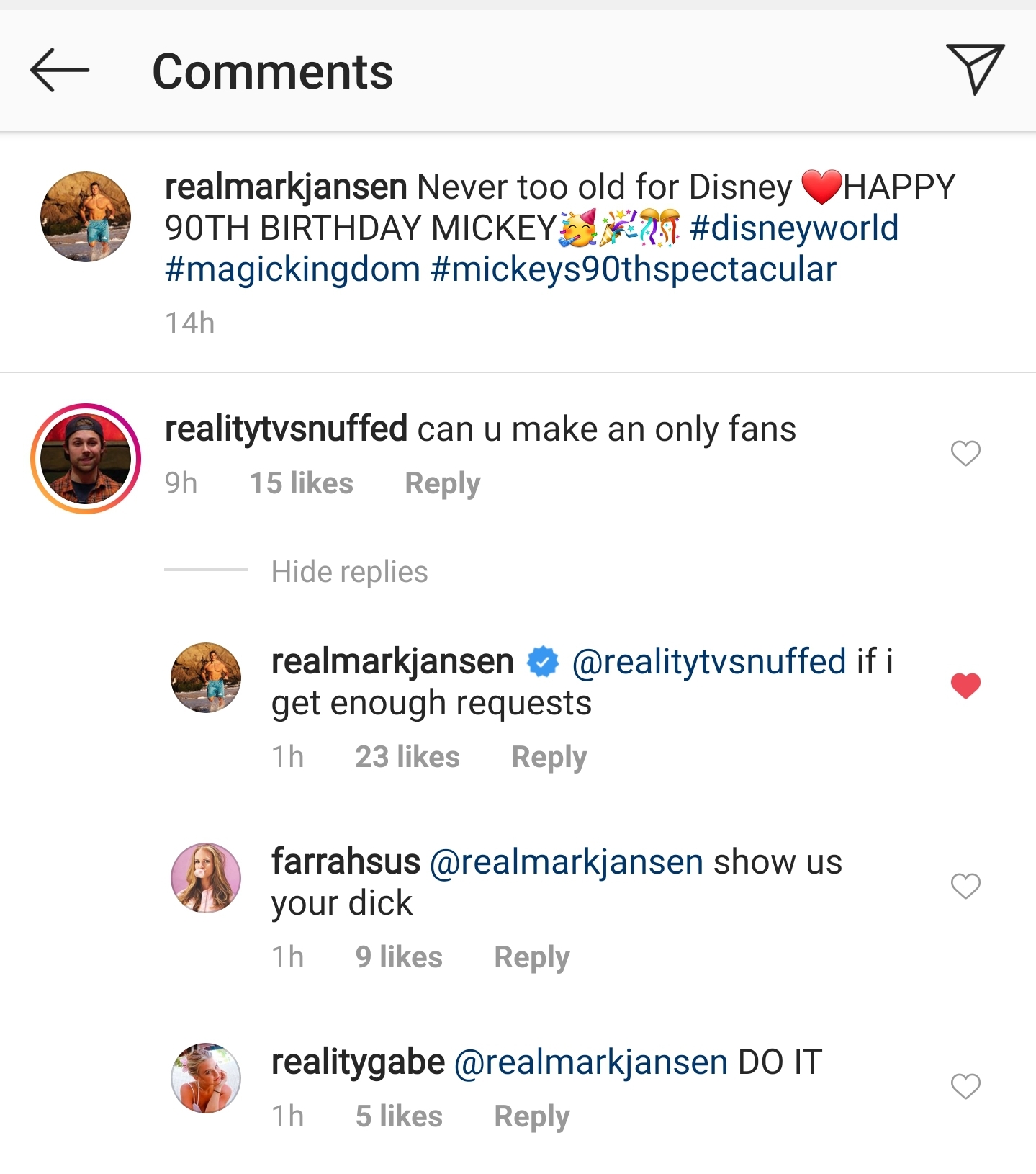Like realitytvsnuffed's comment with the heart
Image resolution: width=1036 pixels, height=1174 pixels.
point(965,452)
